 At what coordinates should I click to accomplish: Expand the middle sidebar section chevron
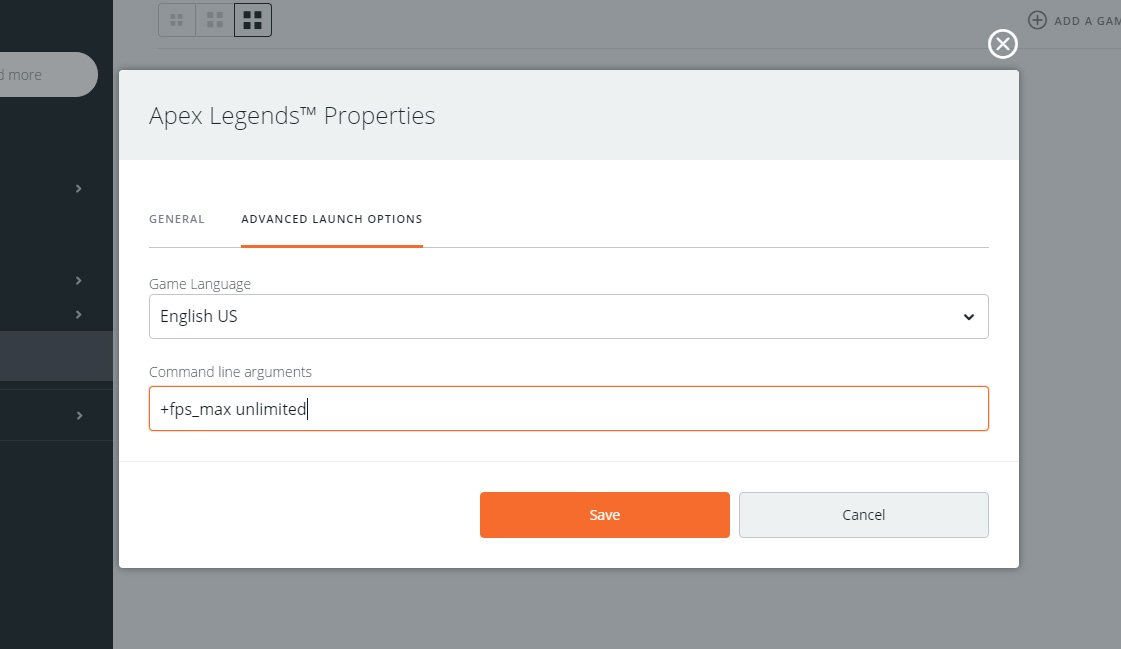79,280
